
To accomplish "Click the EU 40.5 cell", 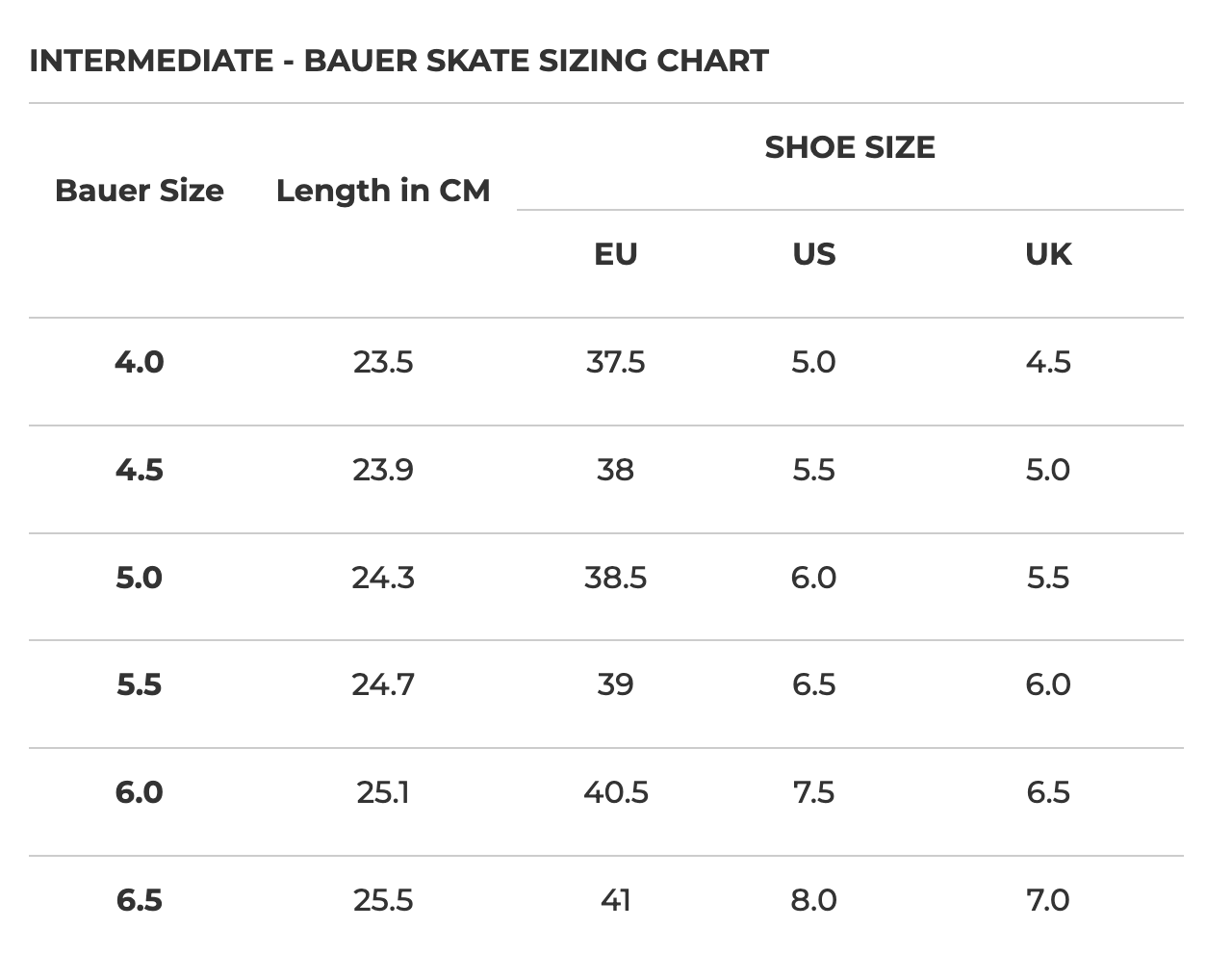I will tap(616, 792).
